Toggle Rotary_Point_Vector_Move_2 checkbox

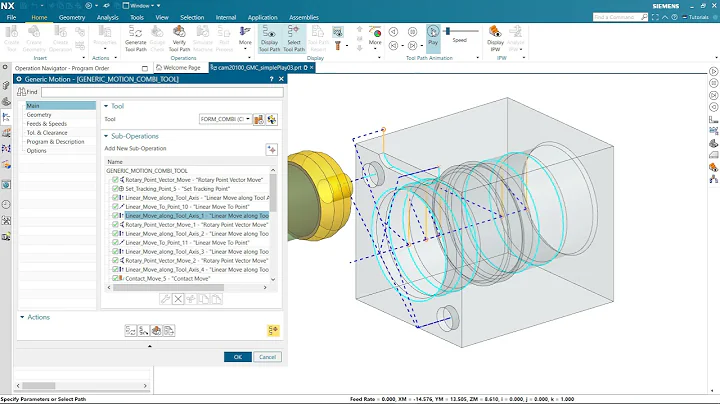click(115, 260)
